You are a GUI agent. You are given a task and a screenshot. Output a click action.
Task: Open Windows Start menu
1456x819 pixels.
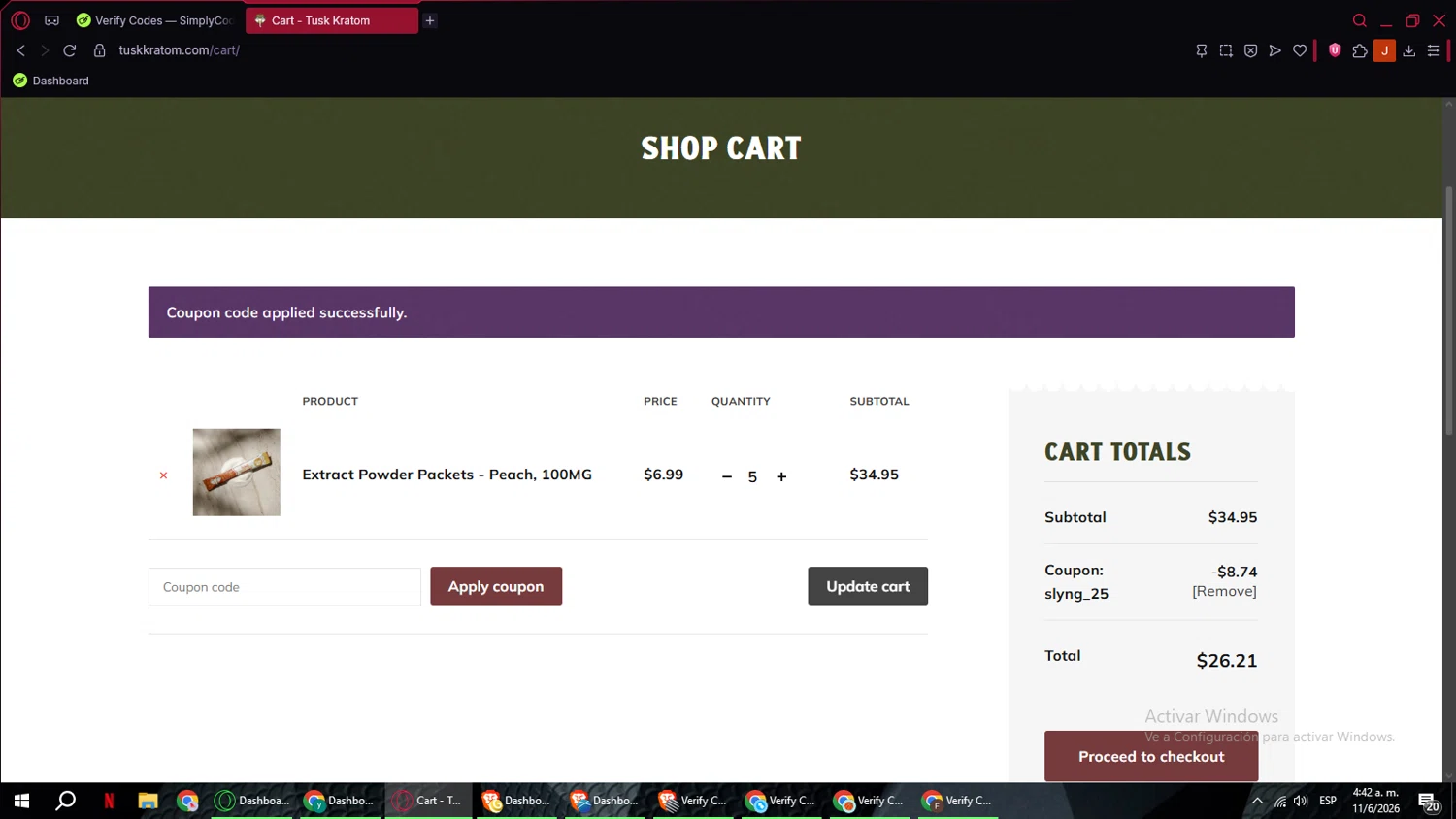21,801
